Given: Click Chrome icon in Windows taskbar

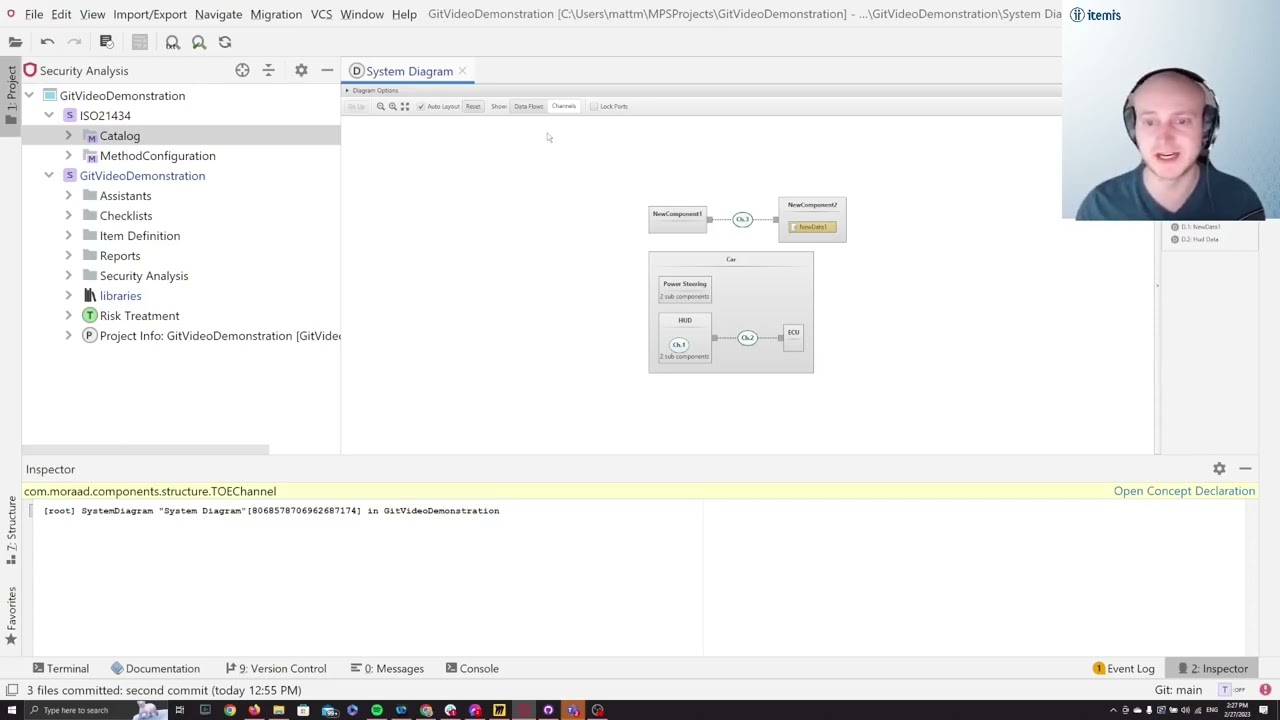Looking at the screenshot, I should click(x=230, y=710).
